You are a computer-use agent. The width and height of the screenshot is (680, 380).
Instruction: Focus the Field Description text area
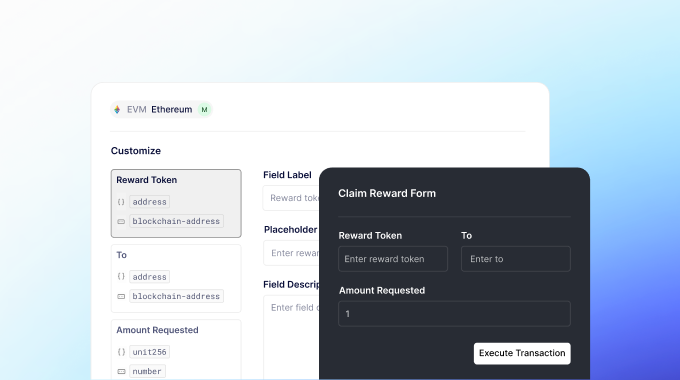point(291,337)
